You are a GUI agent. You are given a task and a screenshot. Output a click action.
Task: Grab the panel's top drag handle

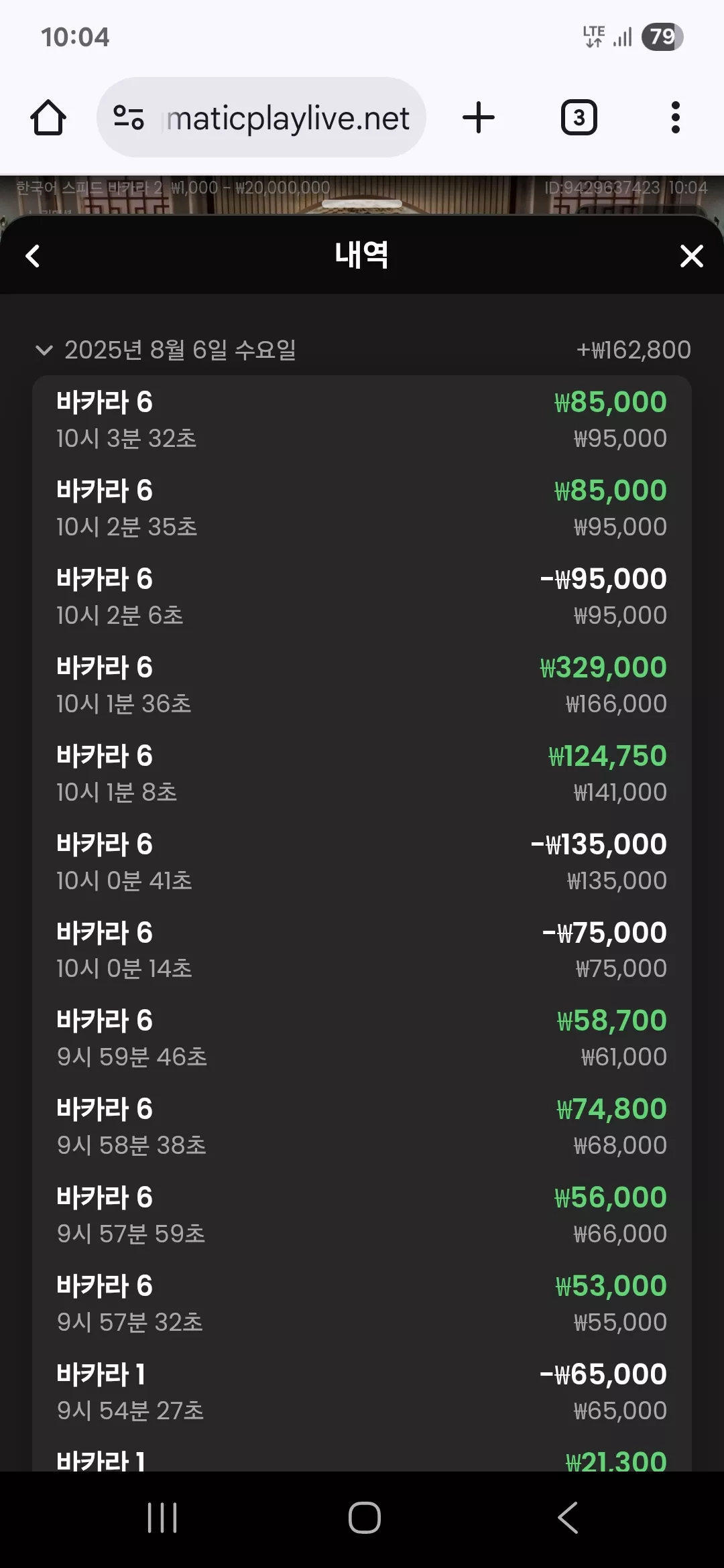click(x=362, y=204)
